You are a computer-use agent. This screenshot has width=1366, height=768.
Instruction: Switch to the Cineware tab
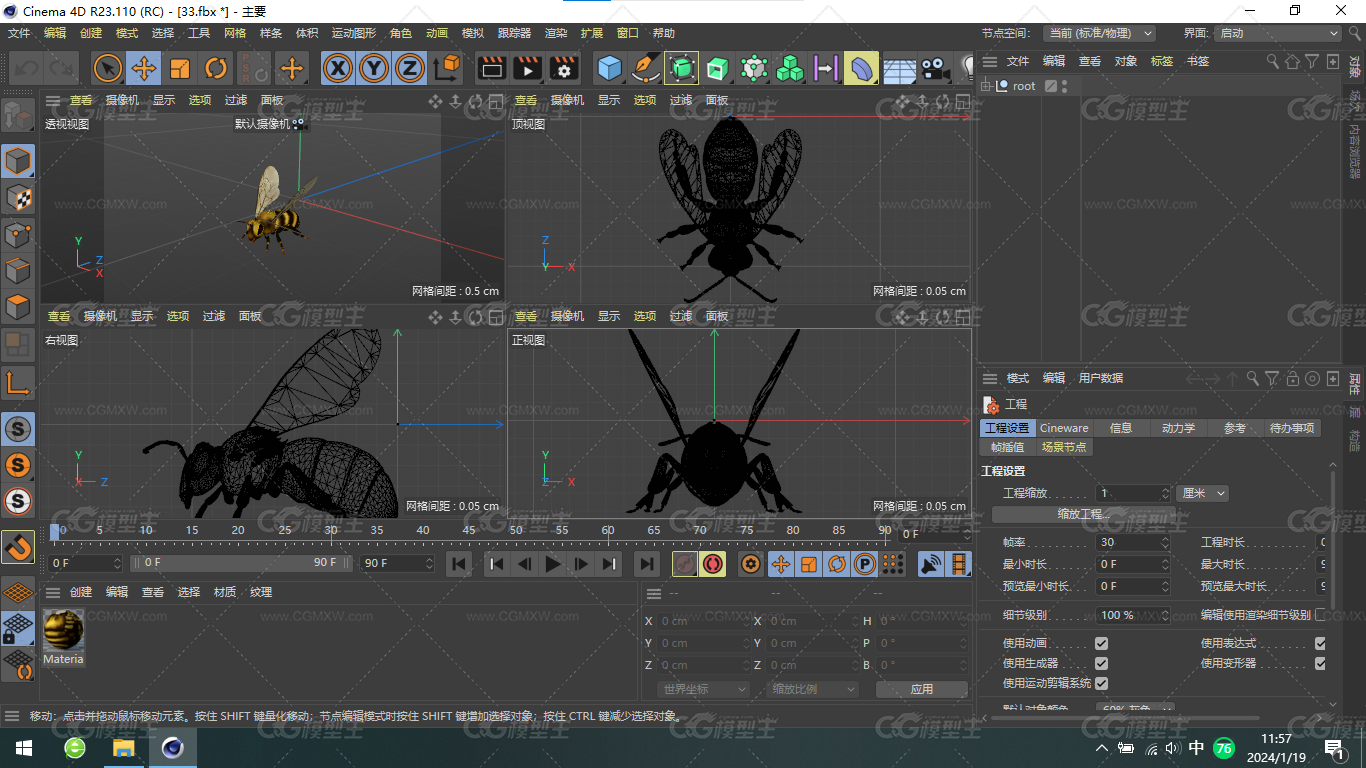coord(1064,428)
